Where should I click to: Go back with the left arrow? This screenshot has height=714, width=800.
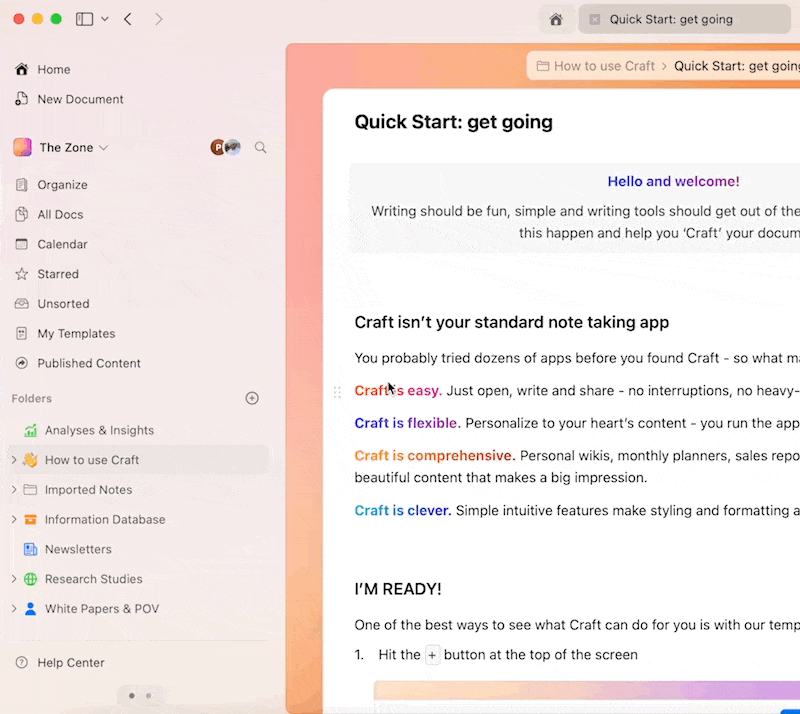point(128,19)
